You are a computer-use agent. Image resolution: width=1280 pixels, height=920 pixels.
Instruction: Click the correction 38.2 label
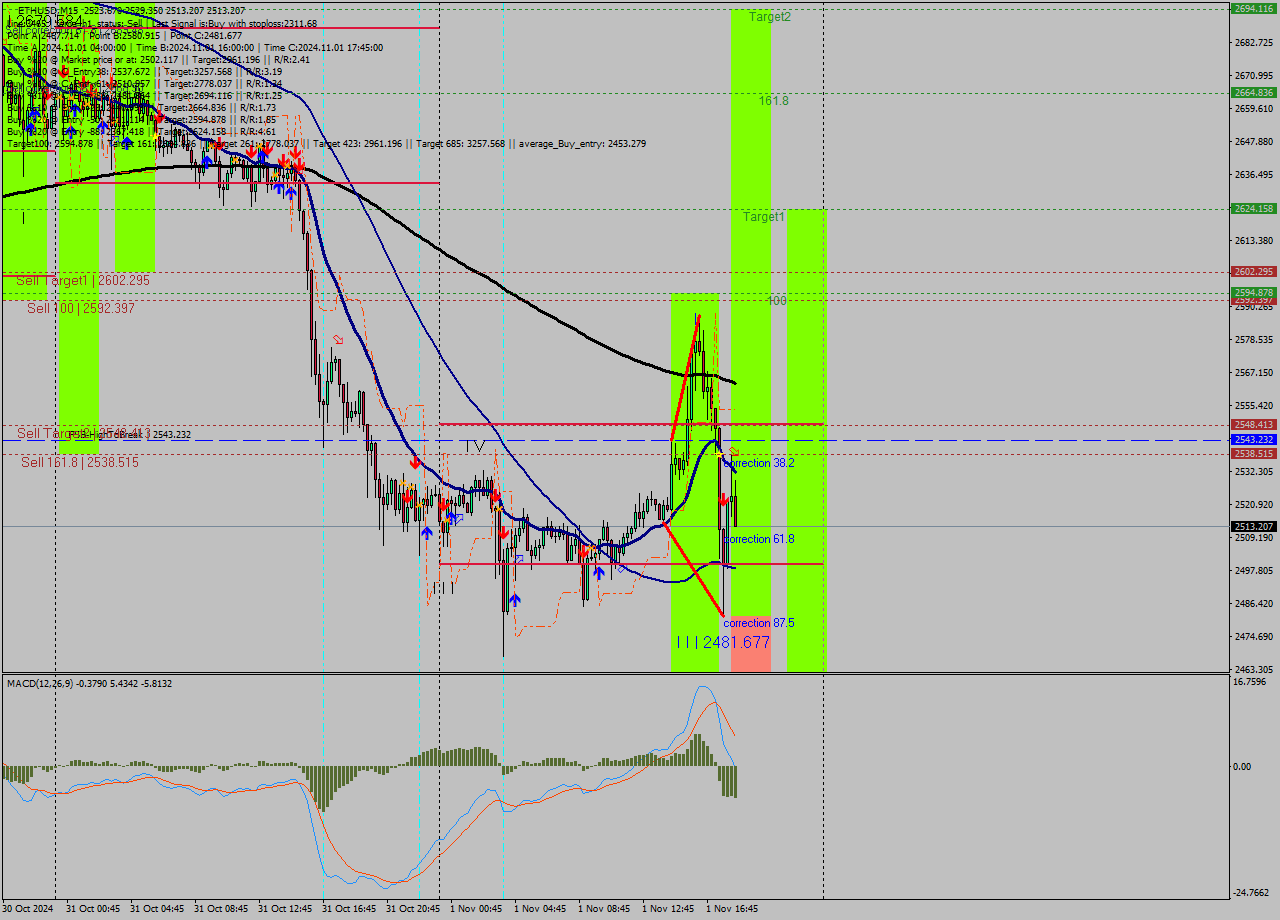759,464
